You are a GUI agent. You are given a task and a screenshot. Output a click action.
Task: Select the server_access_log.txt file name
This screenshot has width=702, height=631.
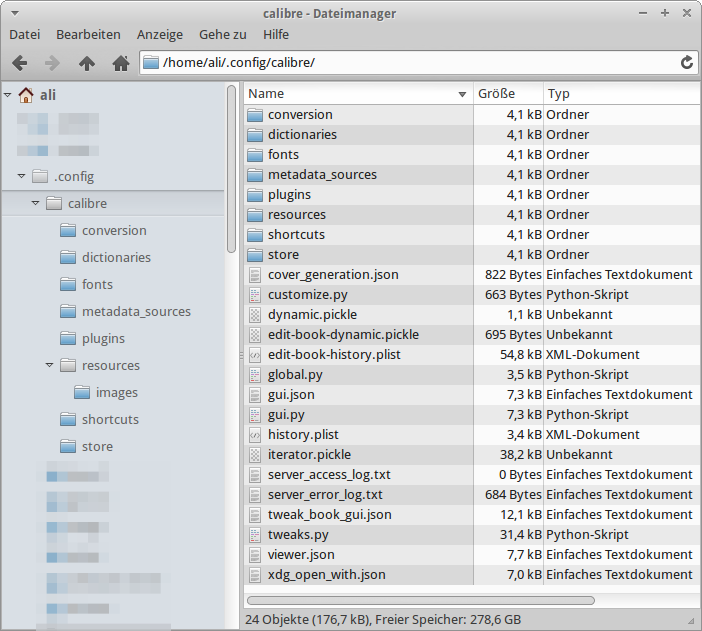pyautogui.click(x=329, y=475)
